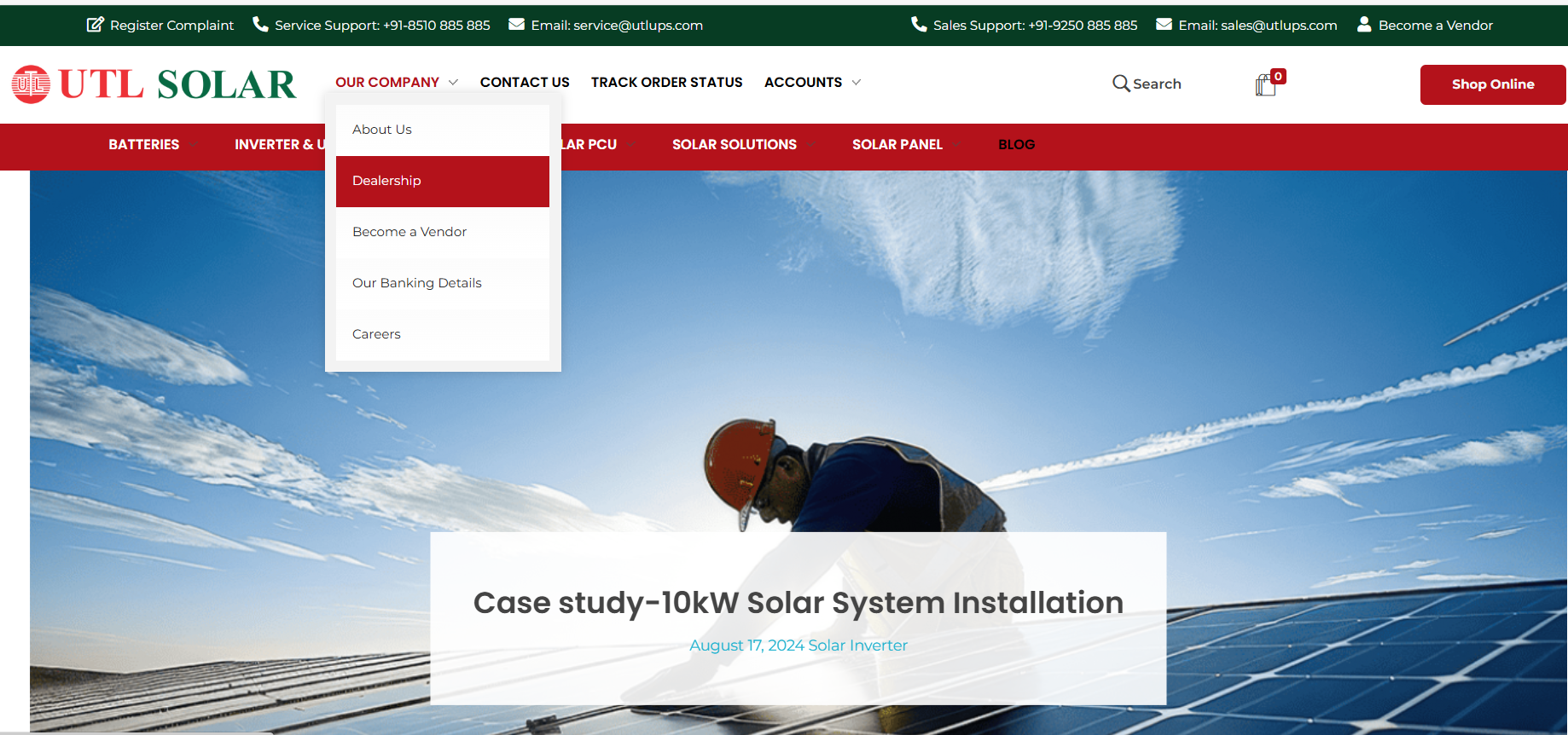Click the Our Company menu label
This screenshot has height=735, width=1568.
click(x=387, y=83)
